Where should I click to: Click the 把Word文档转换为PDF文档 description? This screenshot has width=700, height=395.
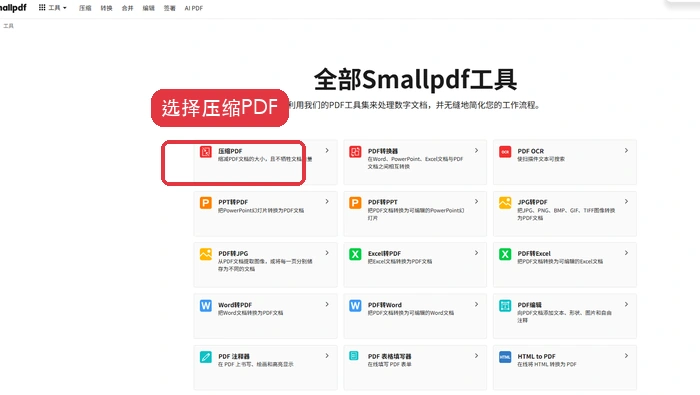250,313
